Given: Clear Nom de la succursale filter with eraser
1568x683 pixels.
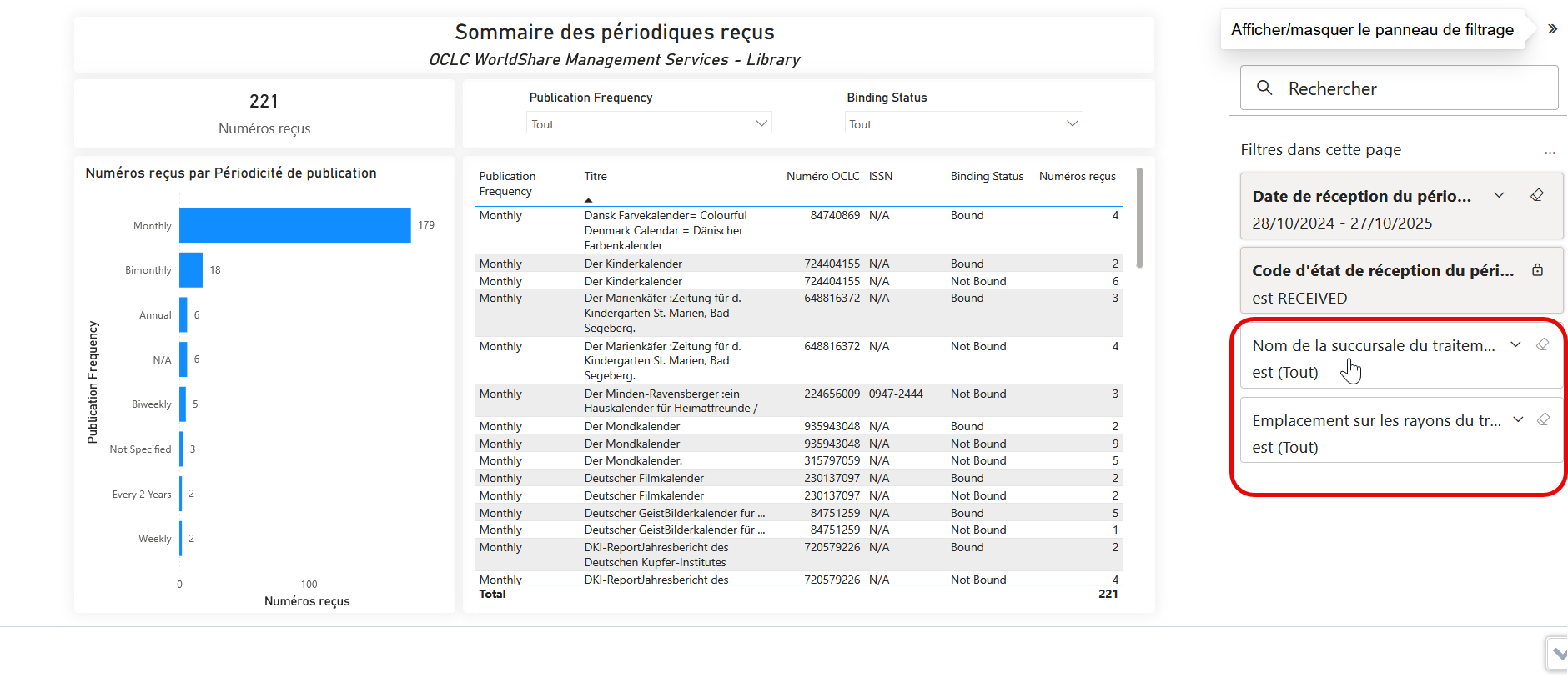Looking at the screenshot, I should [x=1543, y=344].
